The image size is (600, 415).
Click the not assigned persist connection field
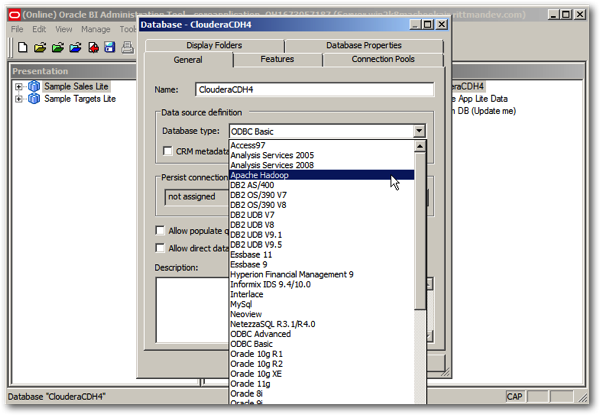[197, 197]
